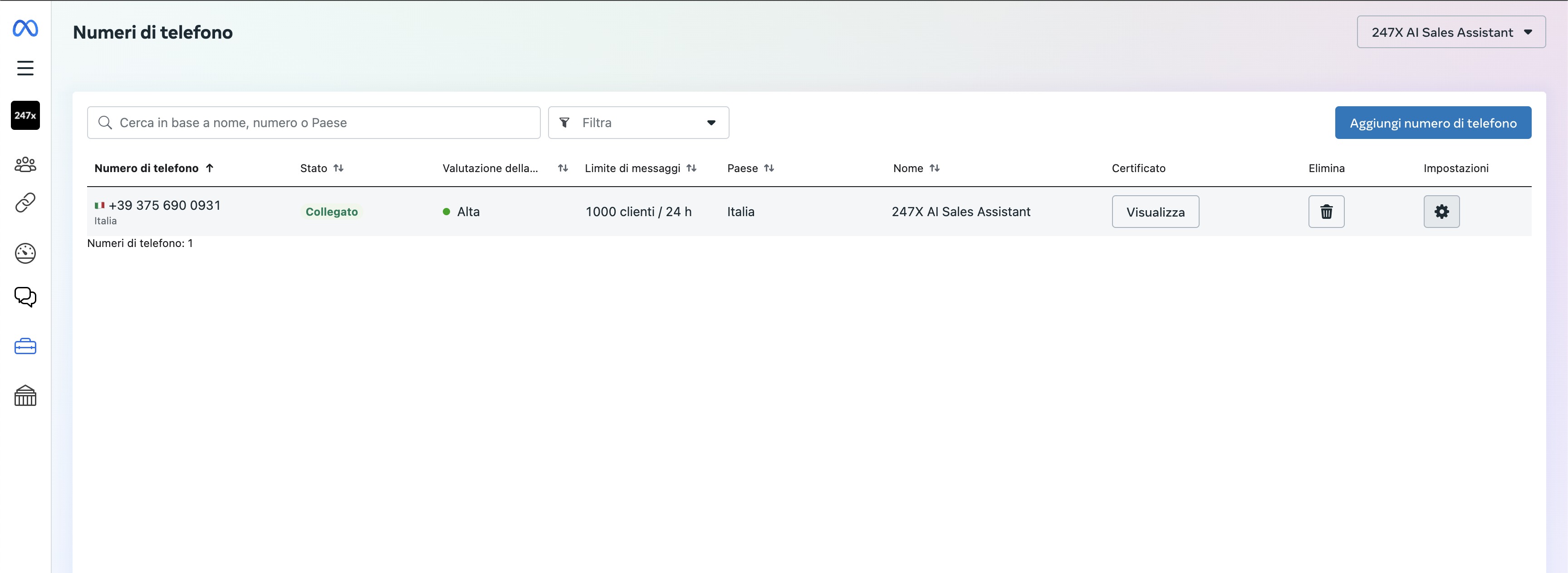Click Aggiungi numero di telefono button

click(1433, 123)
